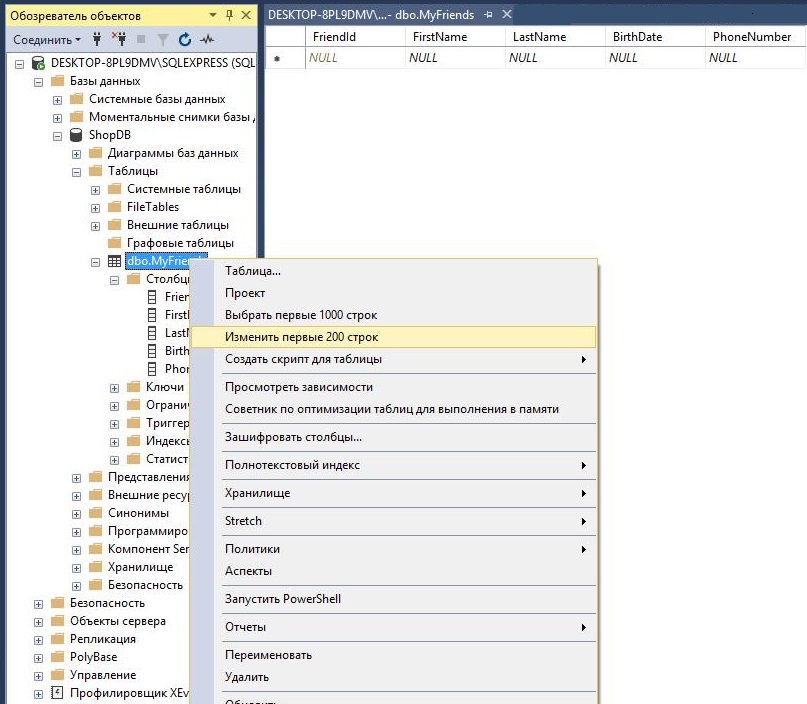
Task: Collapse the ShopDB database node
Action: pos(58,135)
